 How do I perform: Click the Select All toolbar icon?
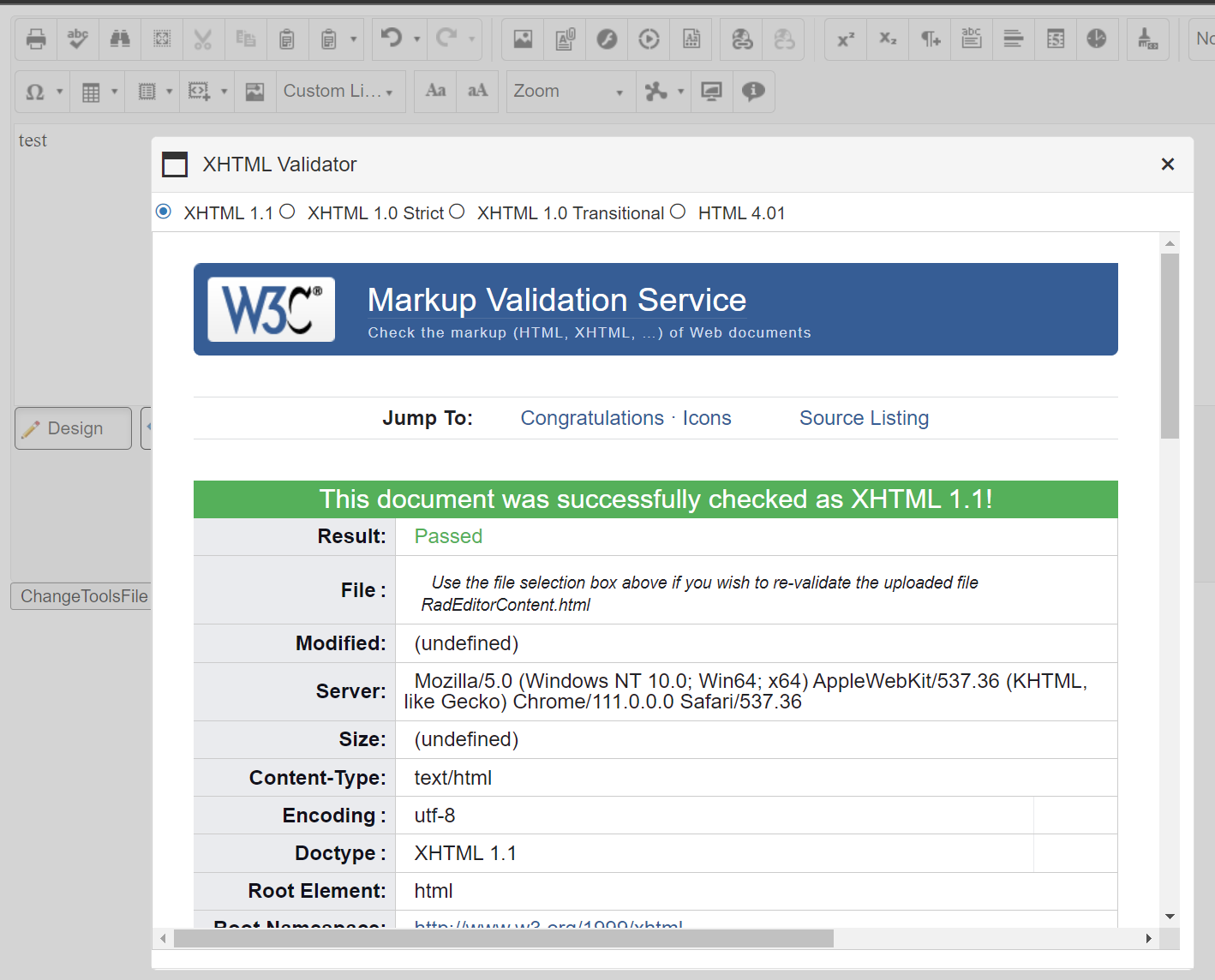click(162, 39)
